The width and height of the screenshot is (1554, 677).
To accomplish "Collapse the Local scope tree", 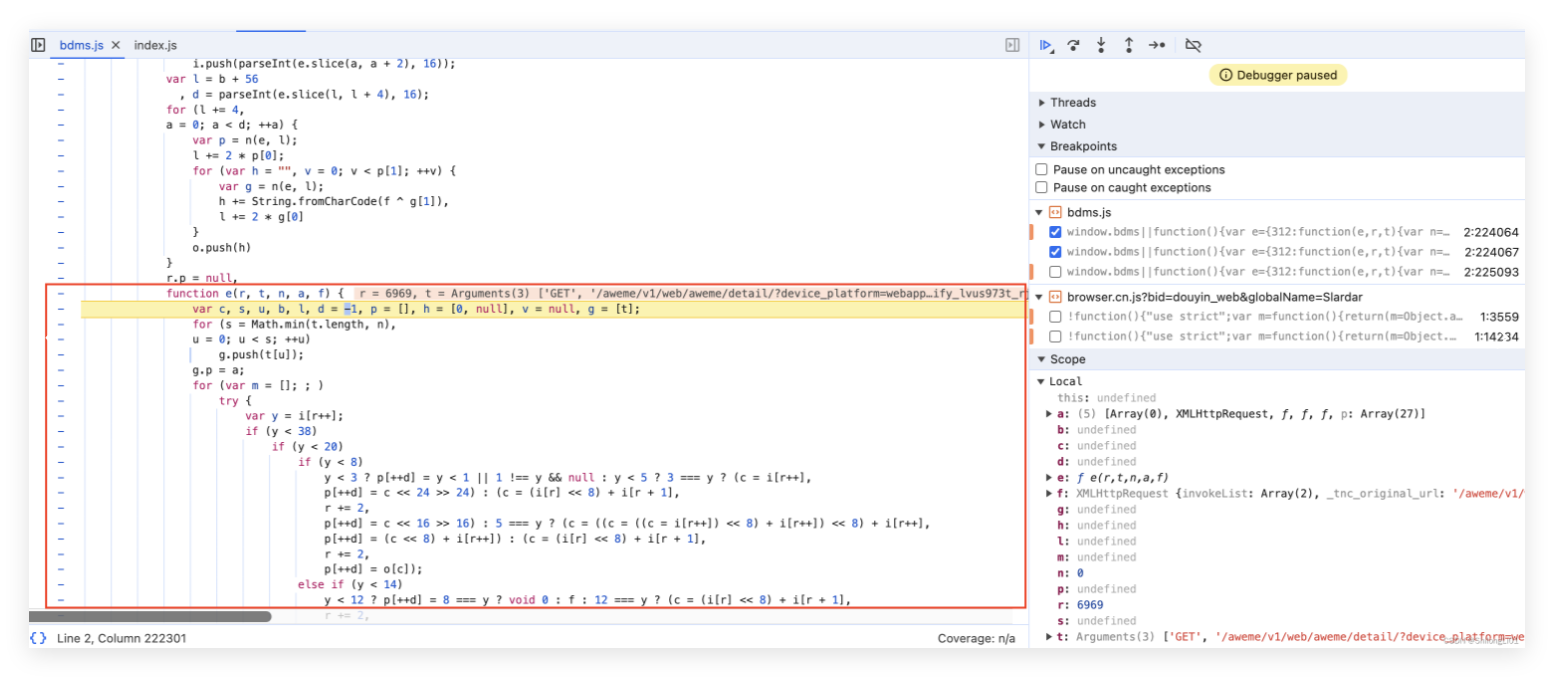I will pyautogui.click(x=1041, y=381).
